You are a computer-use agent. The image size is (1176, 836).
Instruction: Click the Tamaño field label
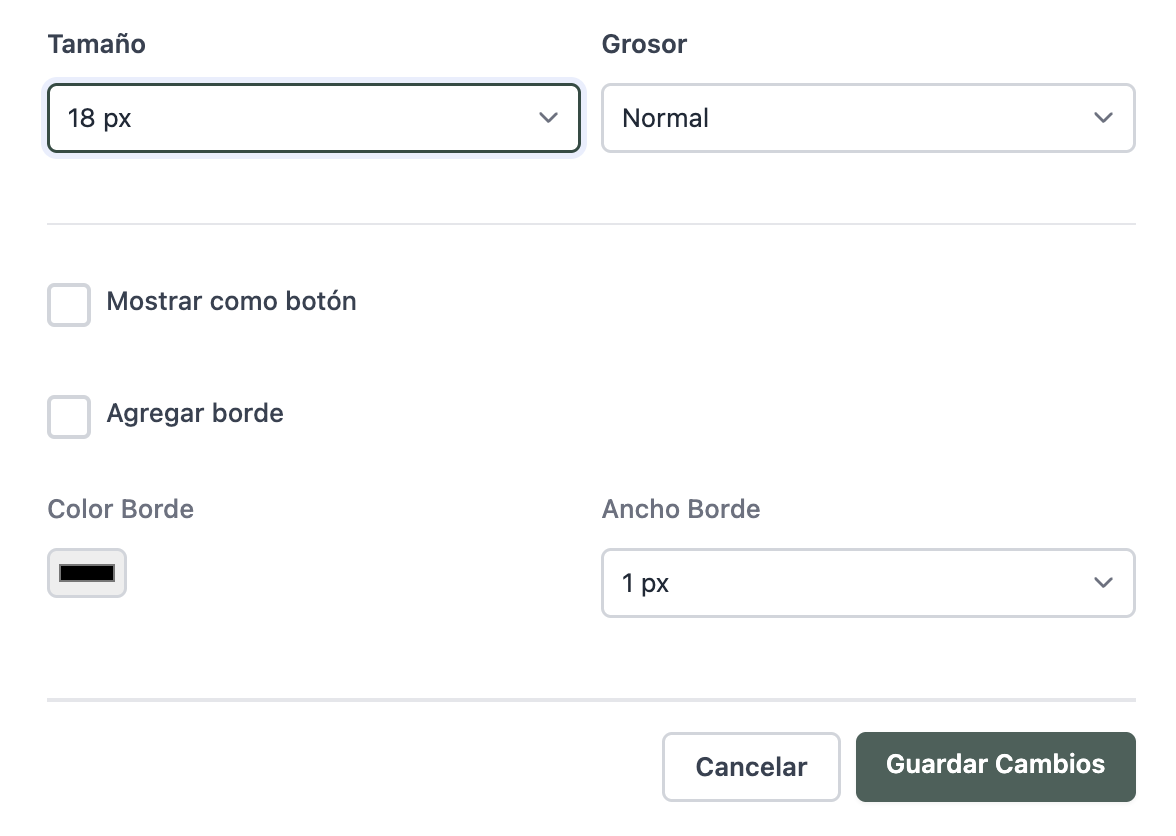click(x=96, y=44)
